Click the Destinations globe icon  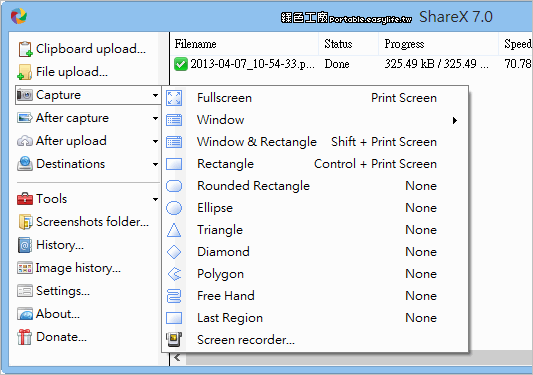25,164
